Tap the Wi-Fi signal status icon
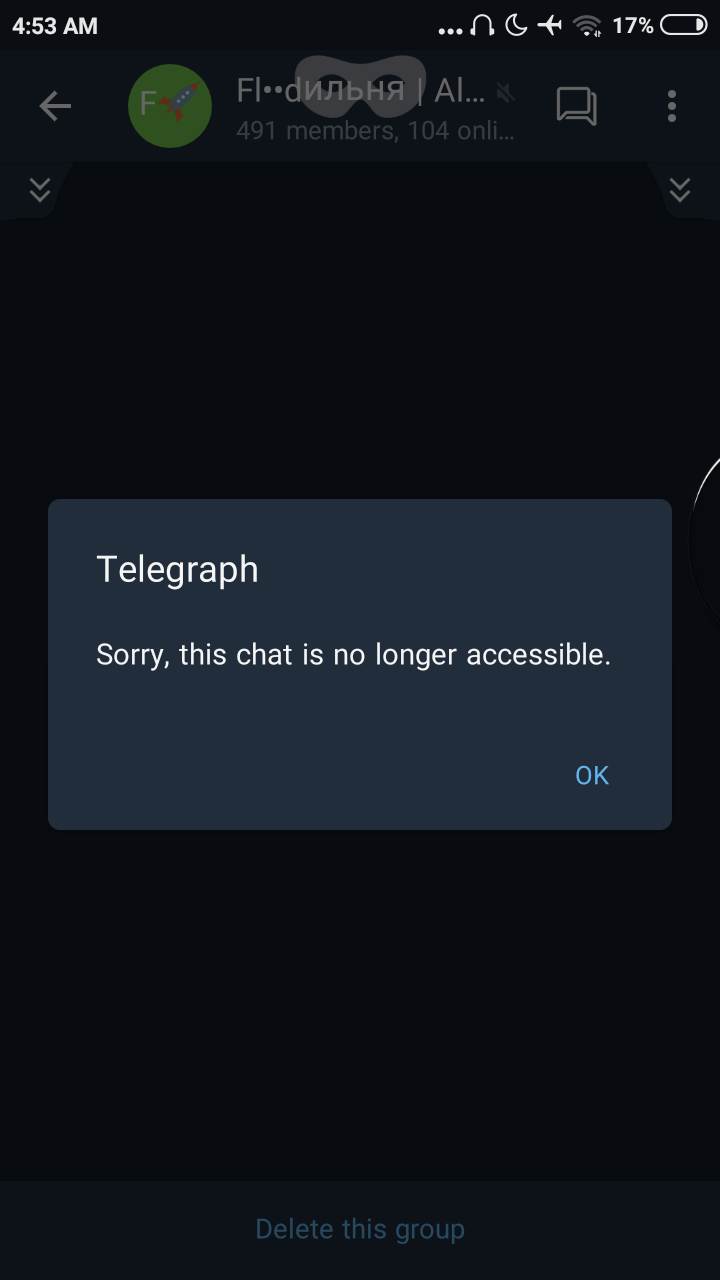The height and width of the screenshot is (1280, 720). pos(588,25)
